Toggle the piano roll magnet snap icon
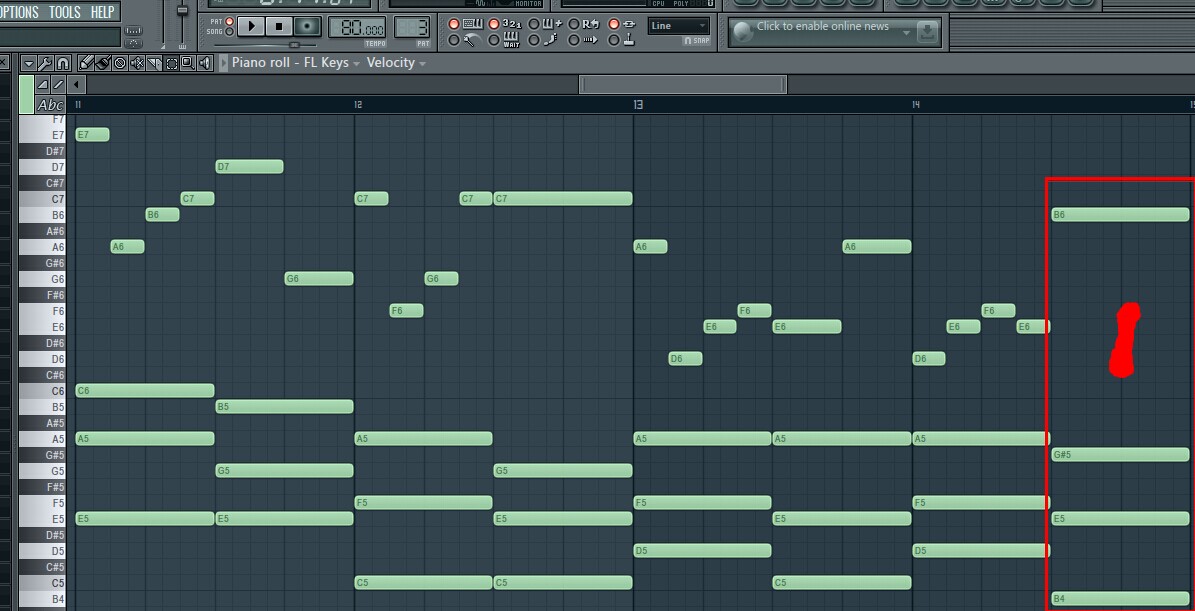Image resolution: width=1195 pixels, height=611 pixels. click(x=62, y=63)
